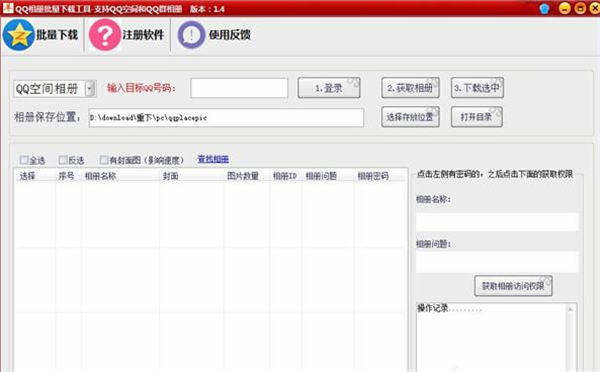Click the 相册ID column header

tap(285, 176)
